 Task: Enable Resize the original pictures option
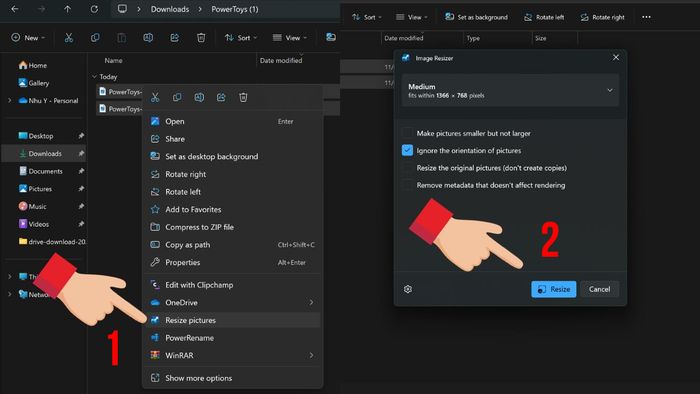(x=407, y=168)
